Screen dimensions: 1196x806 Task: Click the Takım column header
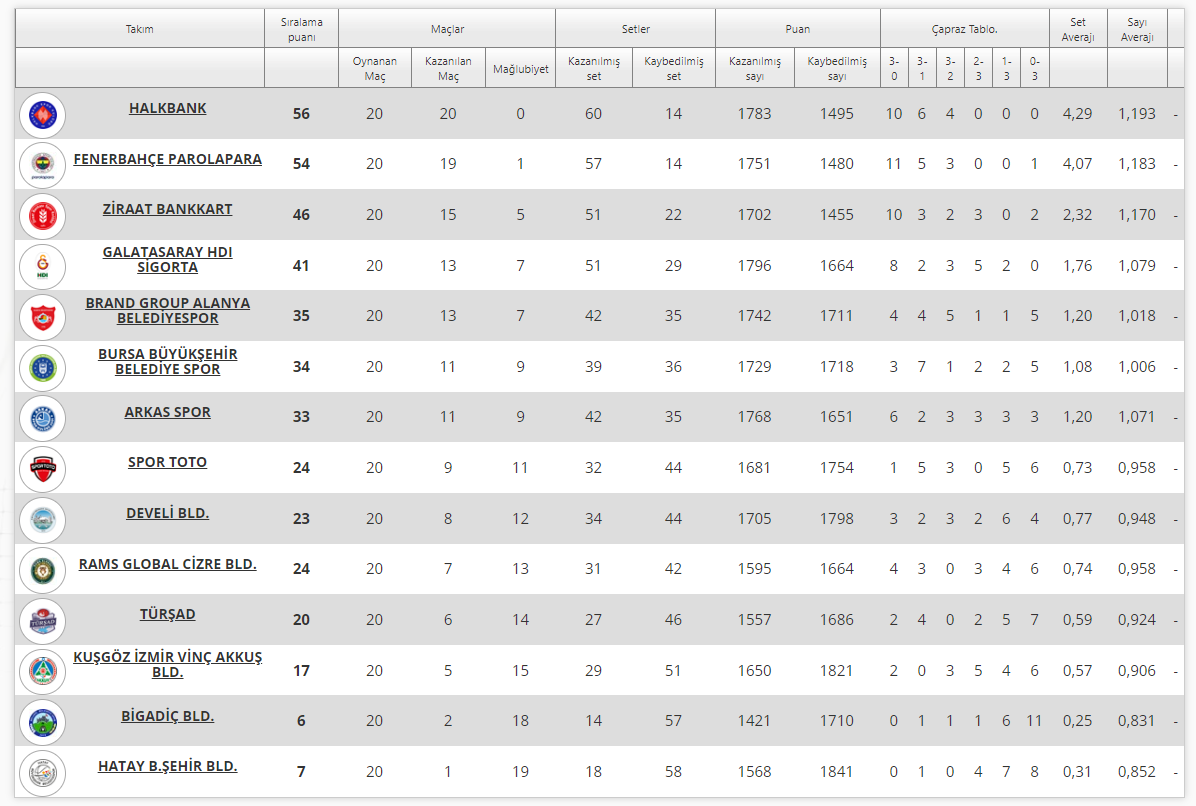pos(140,29)
